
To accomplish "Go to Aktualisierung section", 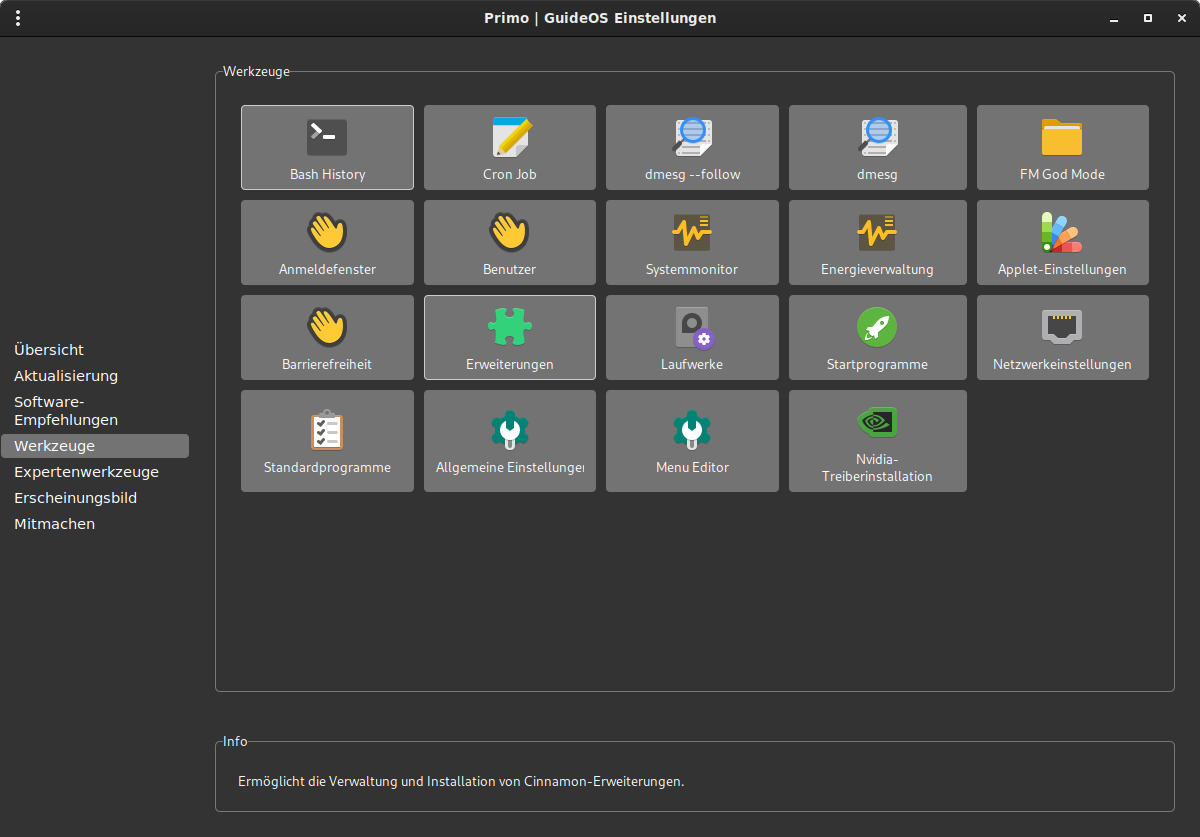I will 66,376.
